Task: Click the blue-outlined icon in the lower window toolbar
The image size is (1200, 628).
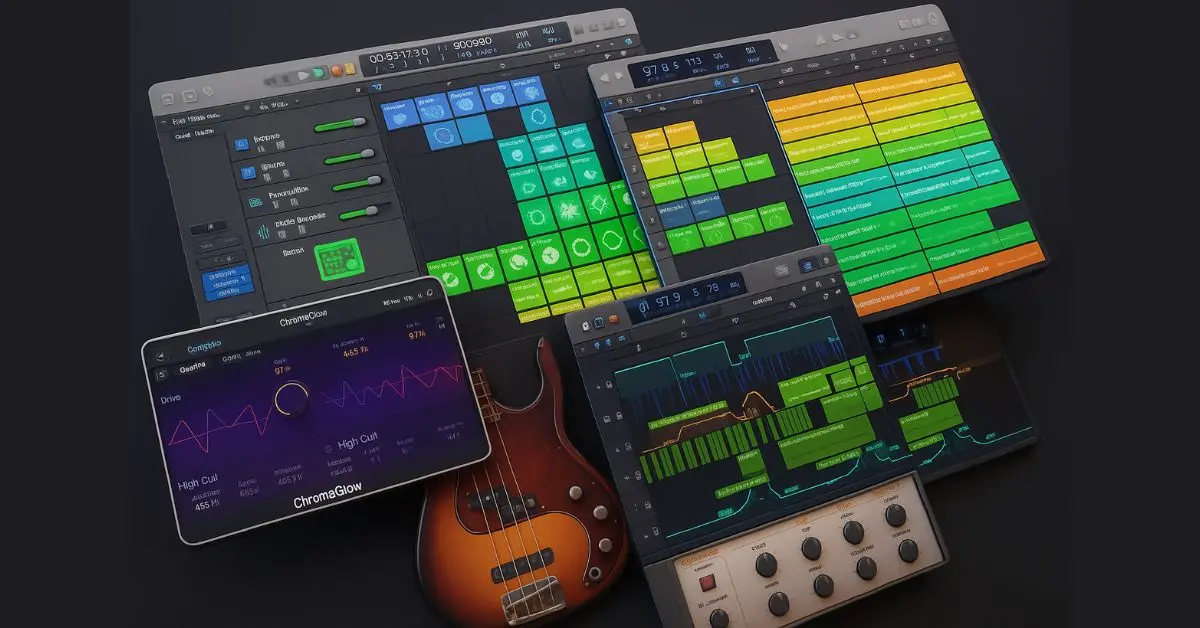Action: coord(805,266)
